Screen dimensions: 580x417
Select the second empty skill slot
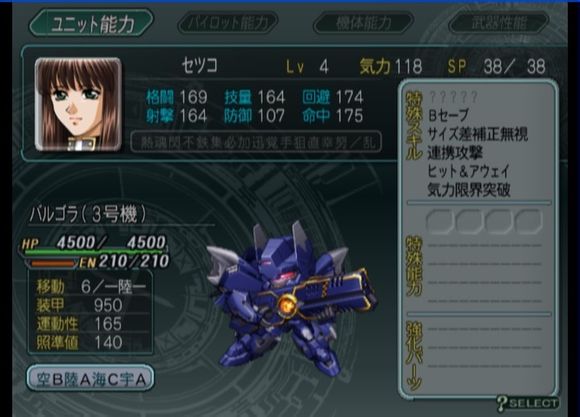click(469, 222)
